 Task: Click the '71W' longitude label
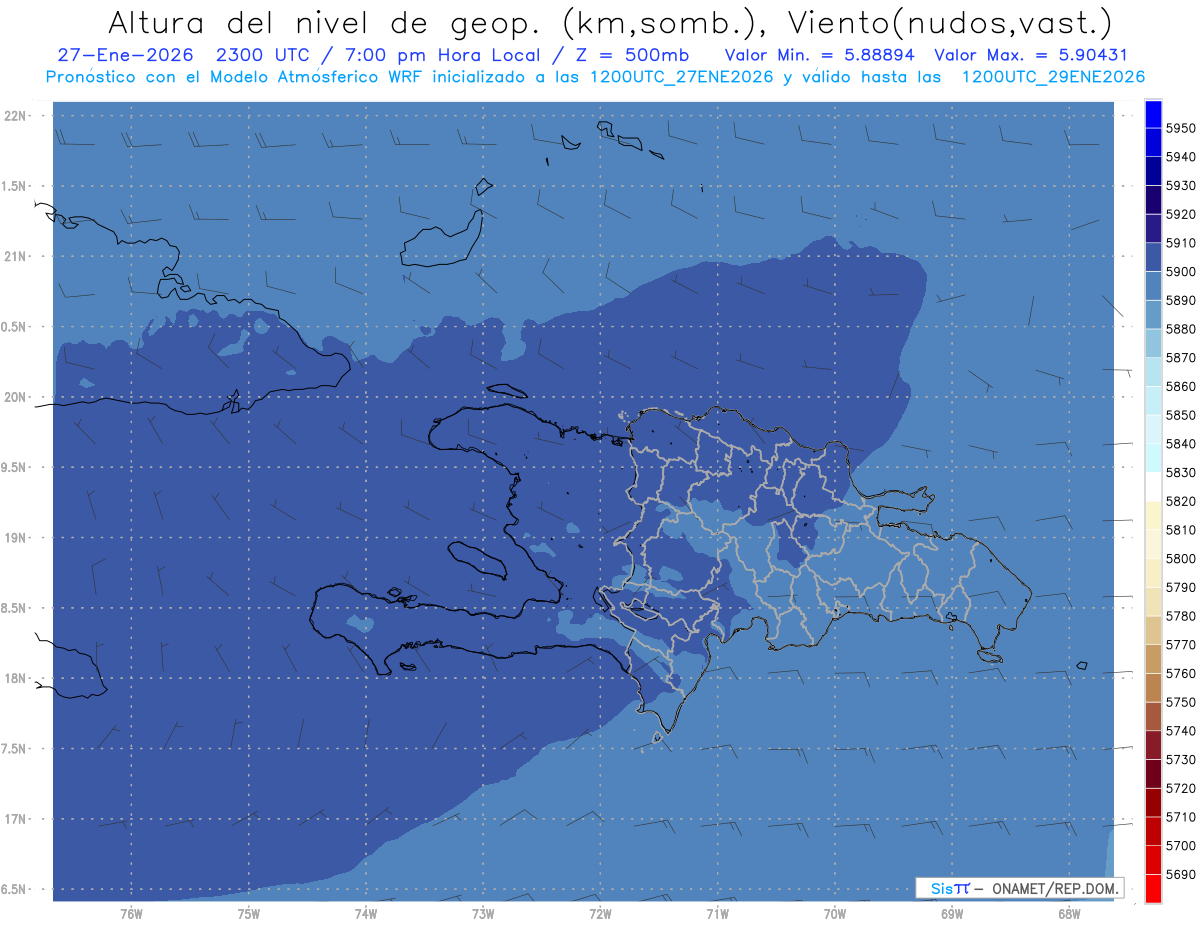717,914
